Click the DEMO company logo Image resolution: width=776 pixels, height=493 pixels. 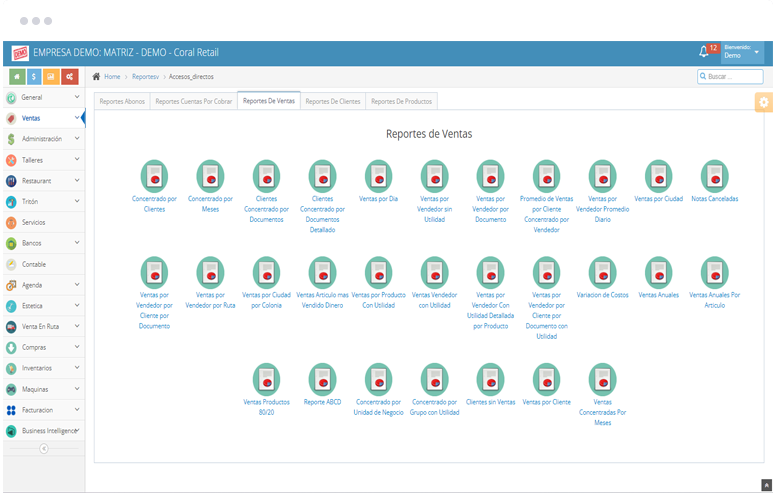pyautogui.click(x=20, y=52)
